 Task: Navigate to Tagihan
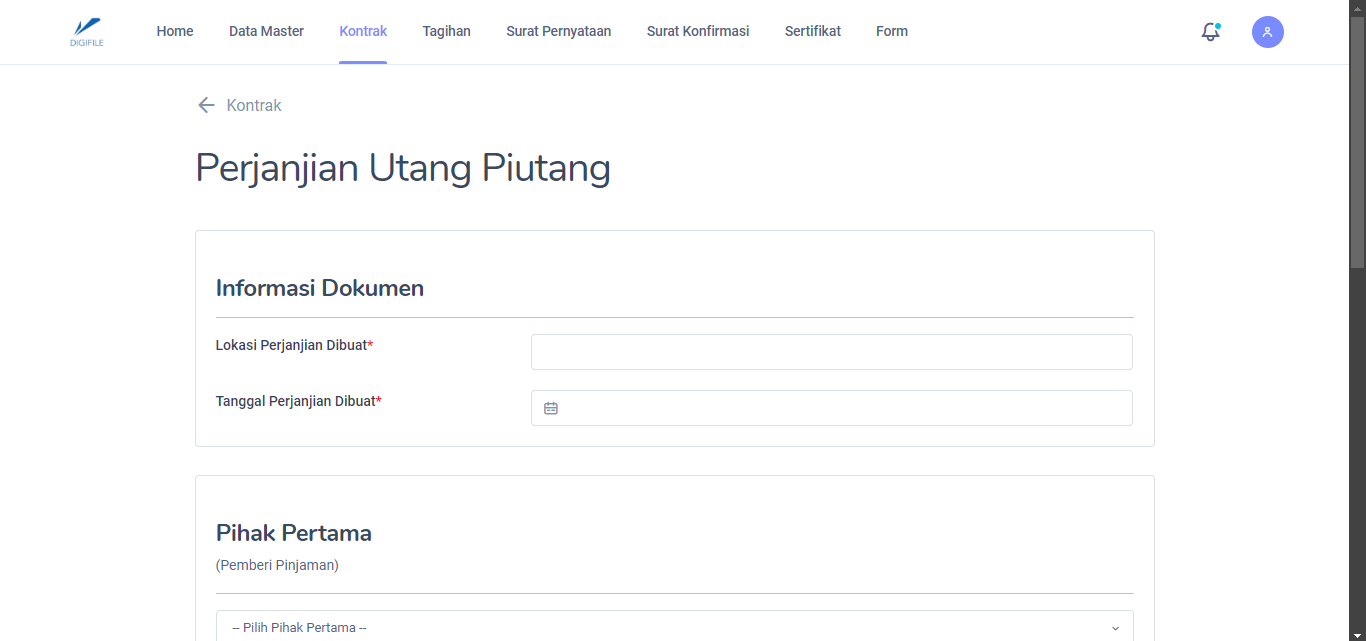(446, 31)
